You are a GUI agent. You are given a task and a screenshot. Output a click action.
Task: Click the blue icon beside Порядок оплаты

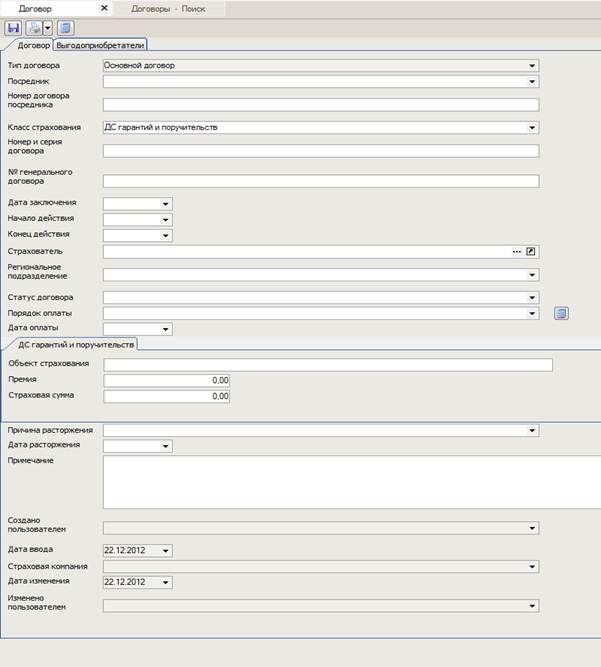point(561,313)
